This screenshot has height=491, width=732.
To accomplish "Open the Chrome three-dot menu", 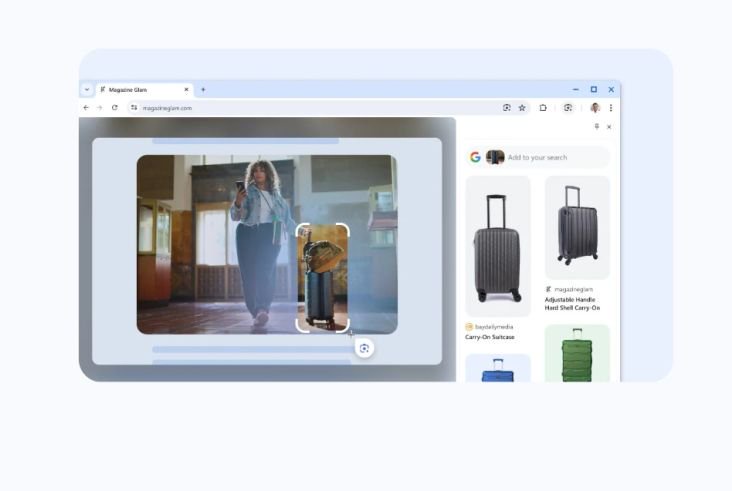I will coord(610,108).
